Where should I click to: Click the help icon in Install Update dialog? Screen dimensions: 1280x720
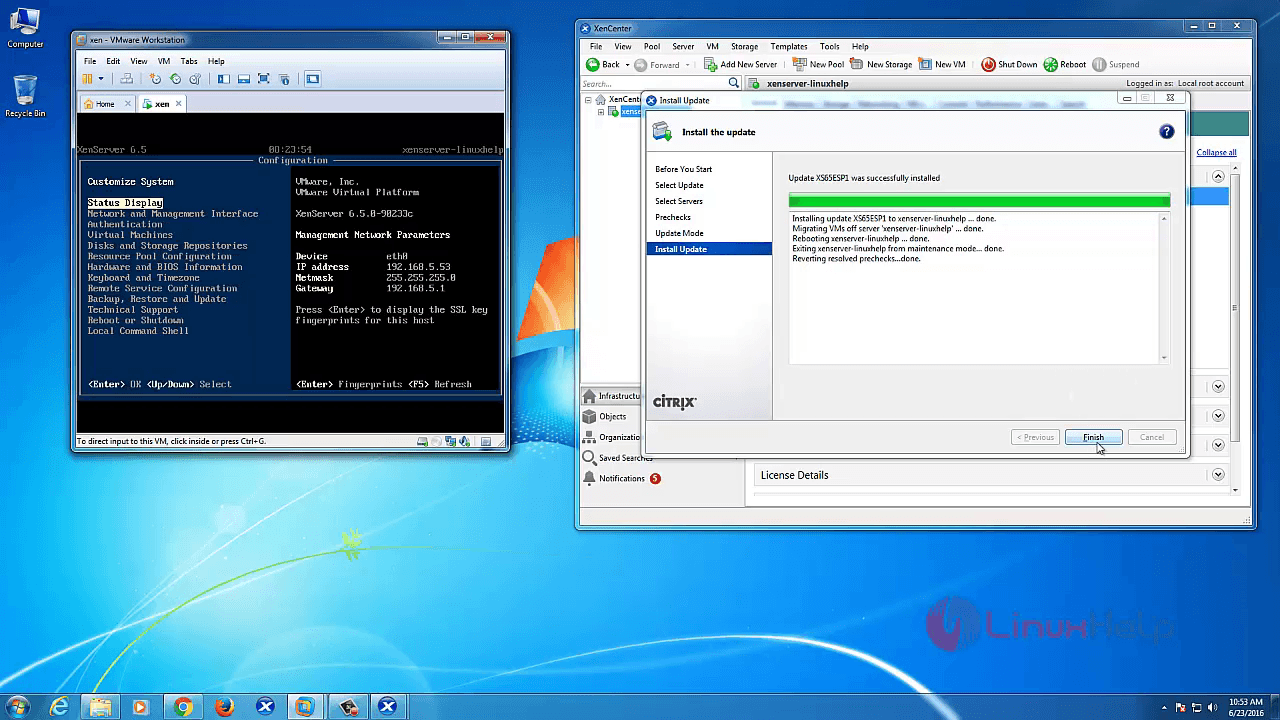(1166, 132)
